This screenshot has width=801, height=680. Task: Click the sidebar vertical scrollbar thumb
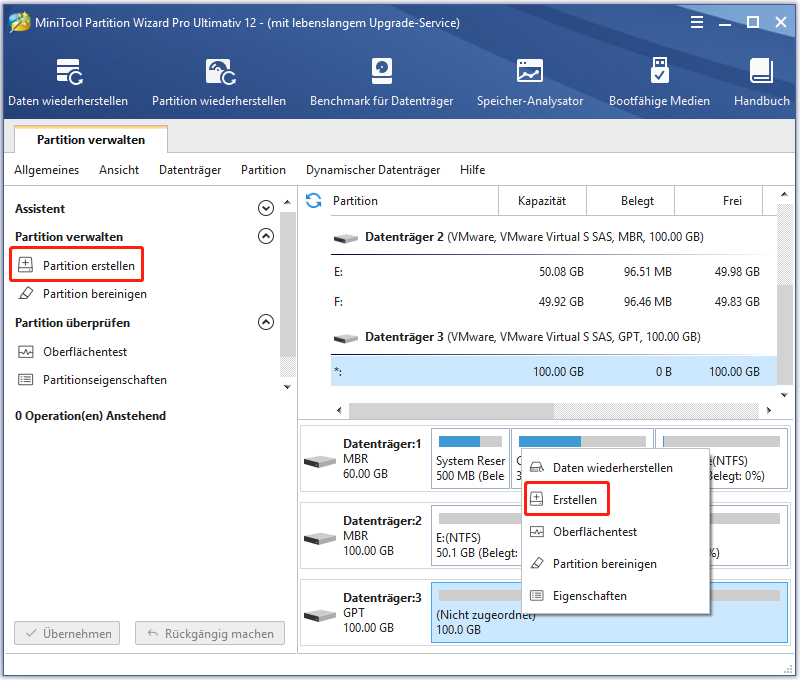(x=288, y=284)
